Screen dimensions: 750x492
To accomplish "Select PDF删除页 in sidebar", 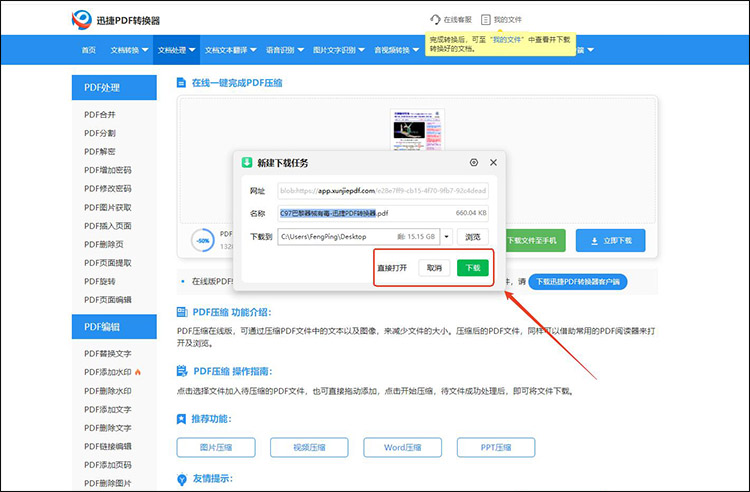I will click(104, 244).
